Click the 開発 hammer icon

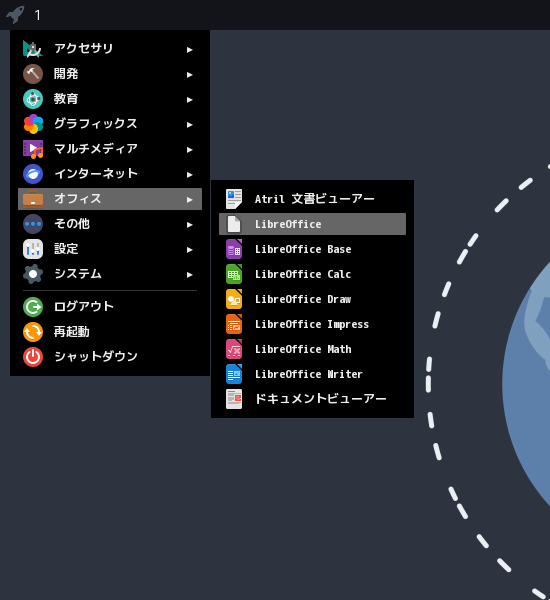pyautogui.click(x=33, y=74)
